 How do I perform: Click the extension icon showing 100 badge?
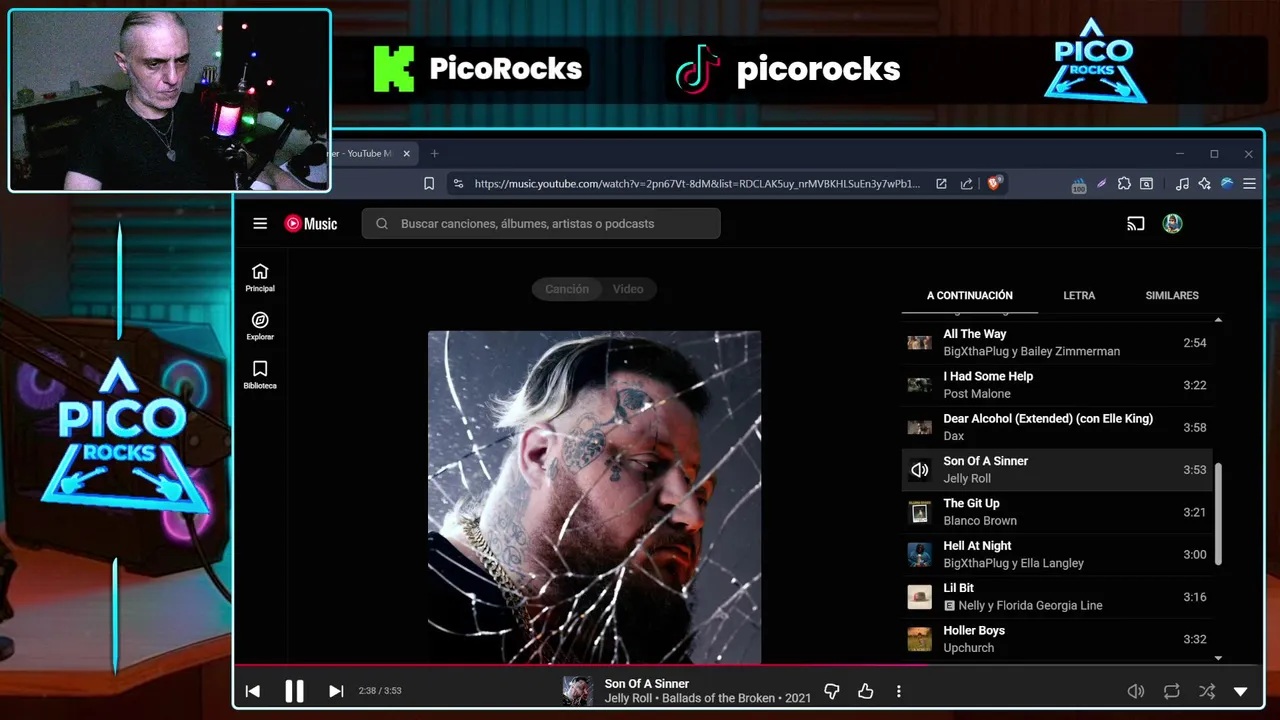[x=1079, y=185]
